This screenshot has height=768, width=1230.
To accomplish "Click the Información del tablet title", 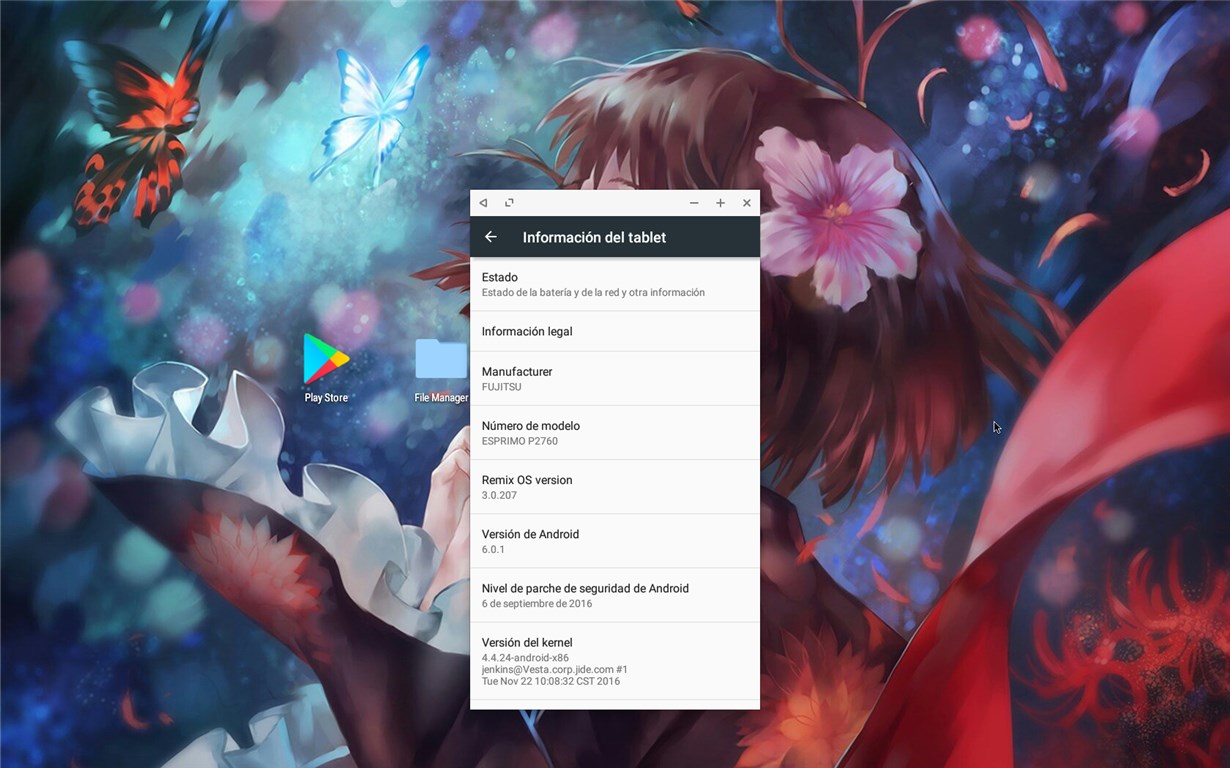I will tap(594, 237).
